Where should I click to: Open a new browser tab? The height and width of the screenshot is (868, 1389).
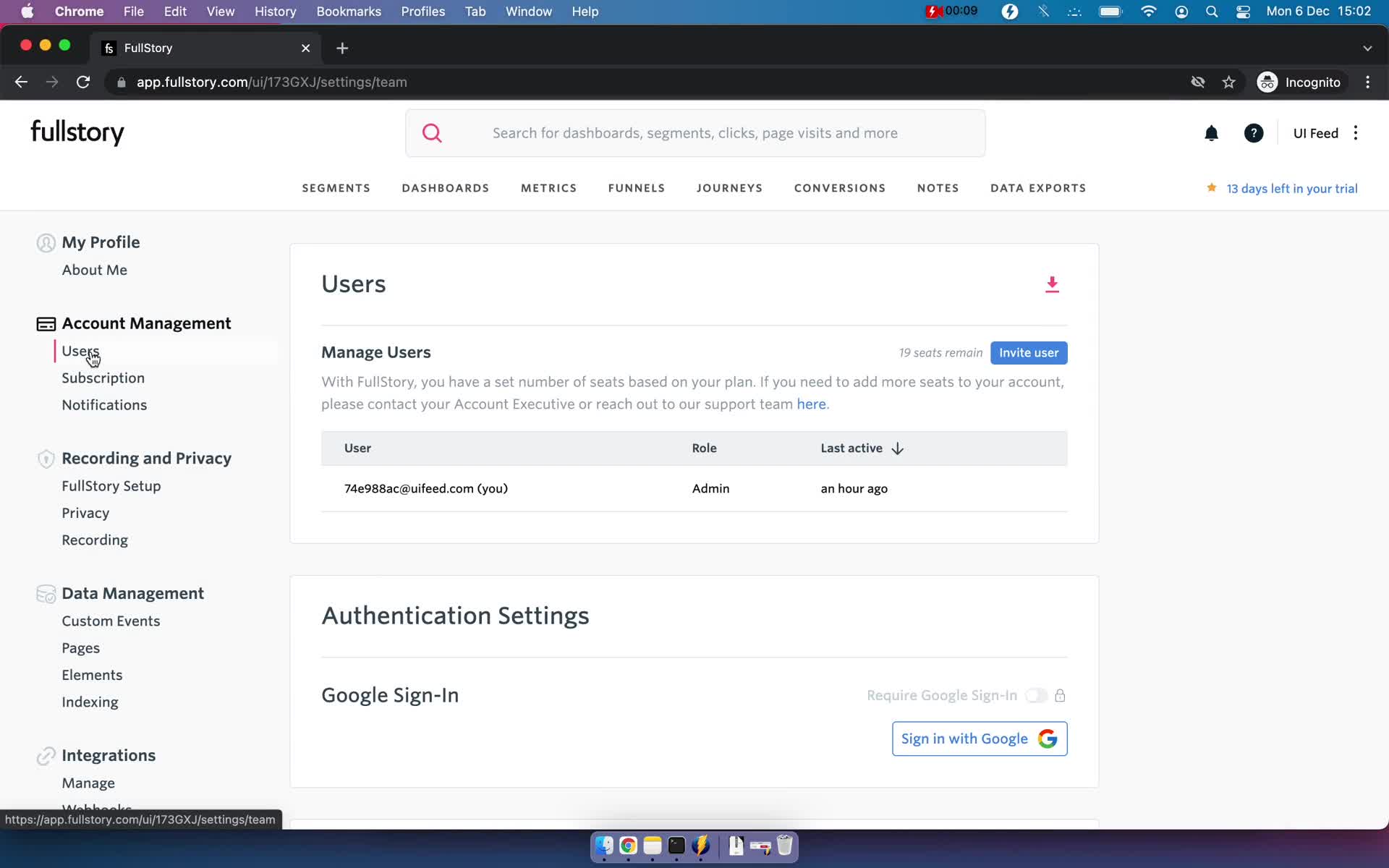(x=342, y=48)
